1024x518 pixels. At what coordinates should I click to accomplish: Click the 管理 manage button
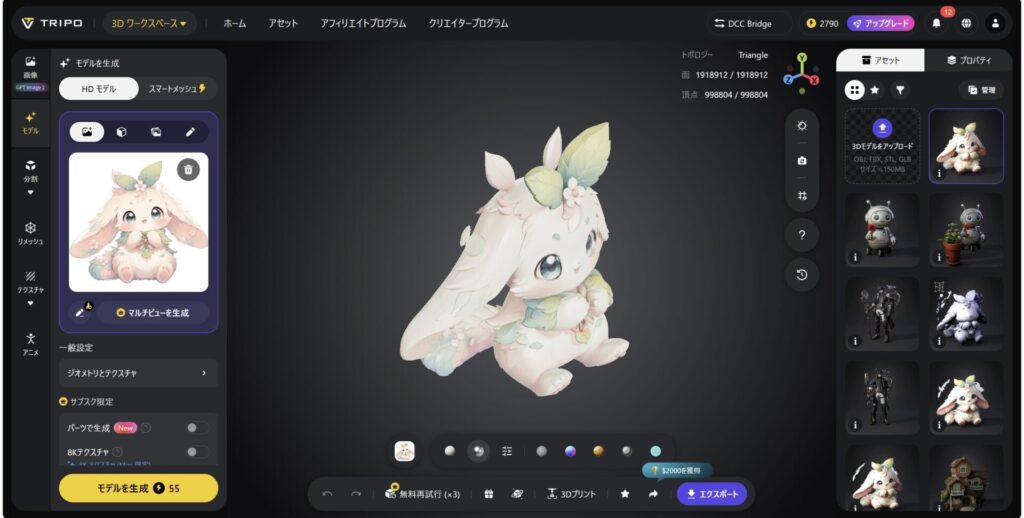click(982, 90)
